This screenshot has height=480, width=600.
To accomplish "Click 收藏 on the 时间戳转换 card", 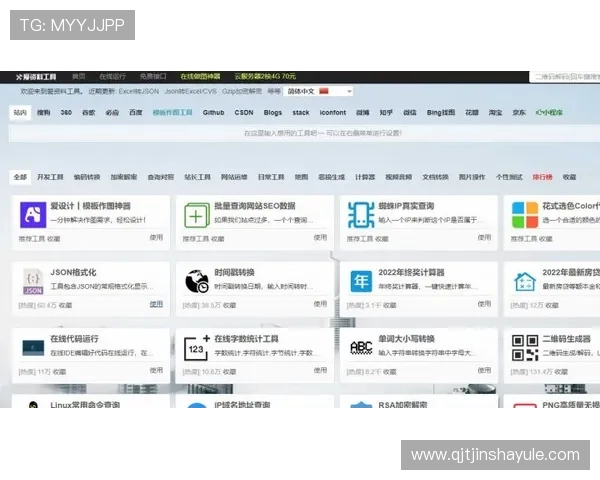I will [229, 305].
